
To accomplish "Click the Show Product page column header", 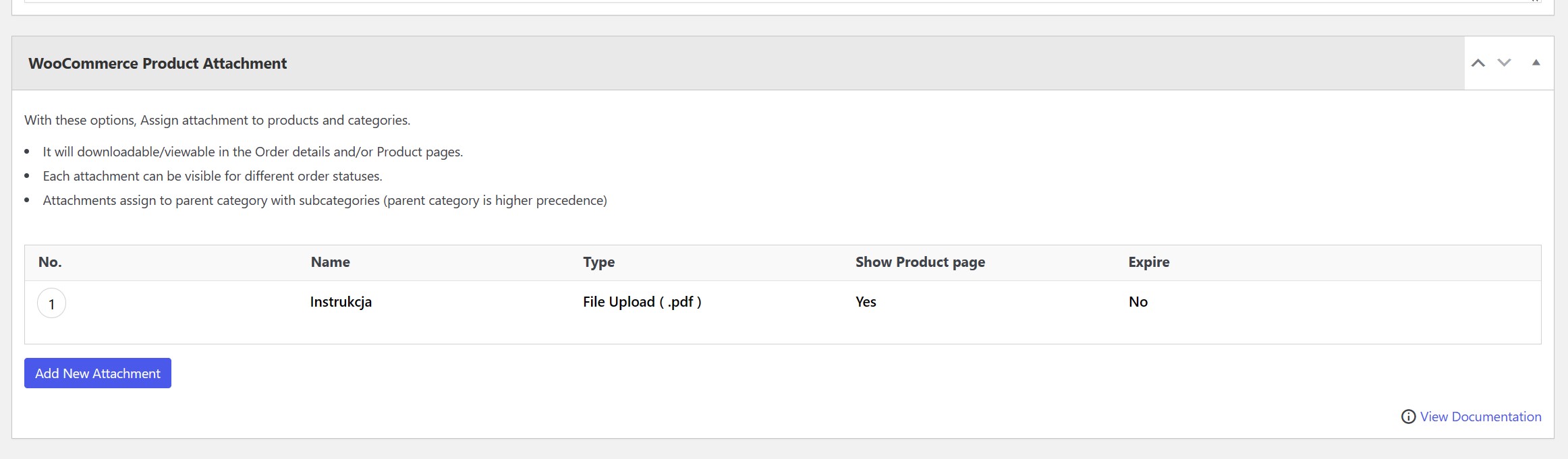I will pos(920,262).
